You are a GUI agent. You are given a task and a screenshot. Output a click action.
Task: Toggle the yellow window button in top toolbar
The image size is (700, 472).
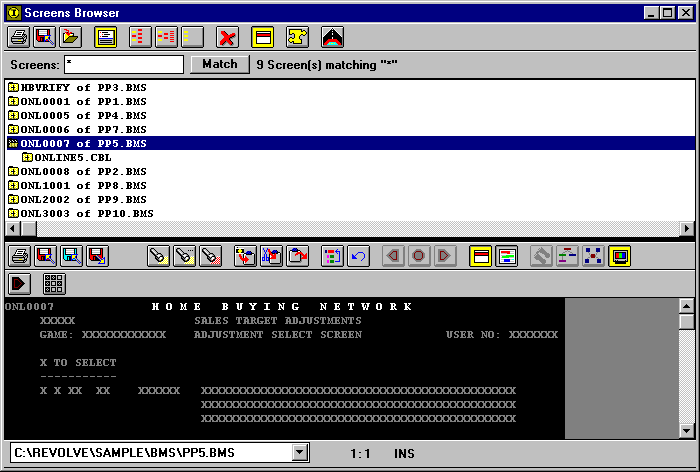coord(263,37)
